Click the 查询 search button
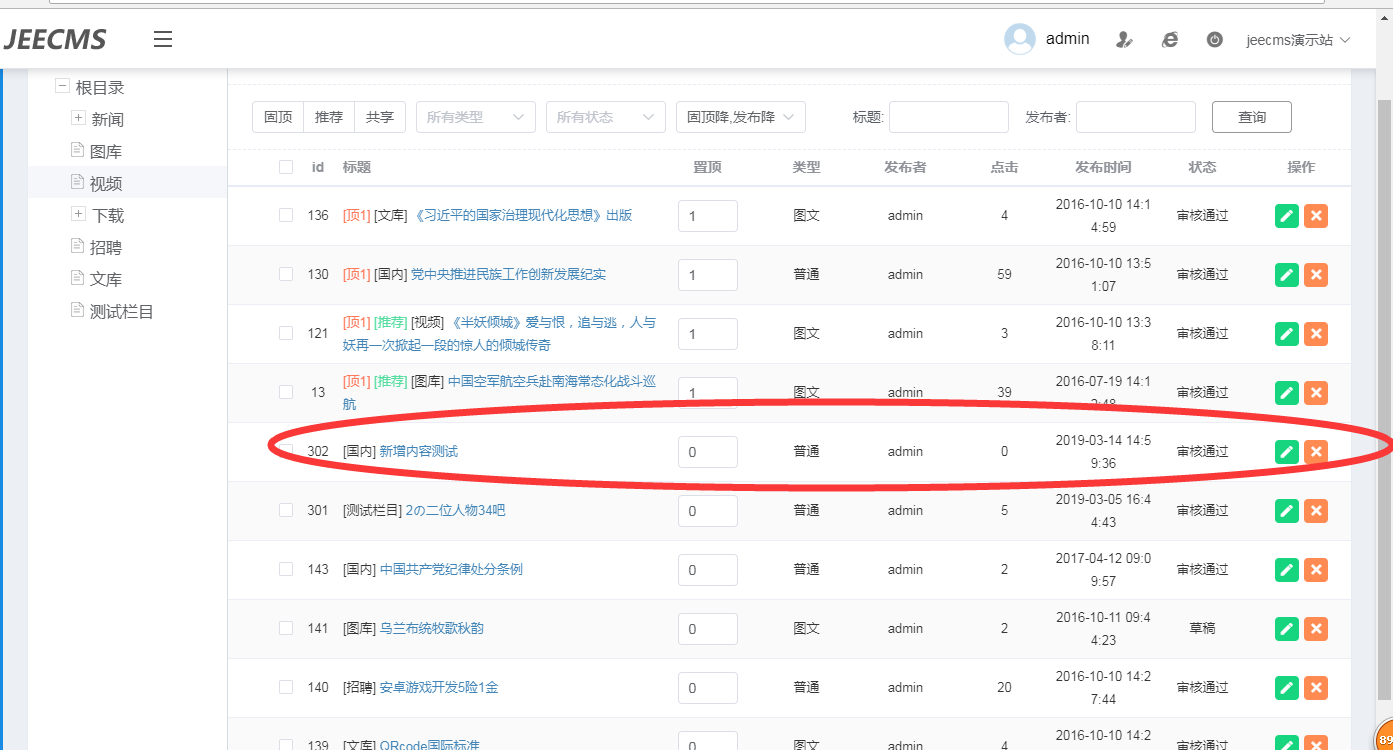 coord(1251,117)
